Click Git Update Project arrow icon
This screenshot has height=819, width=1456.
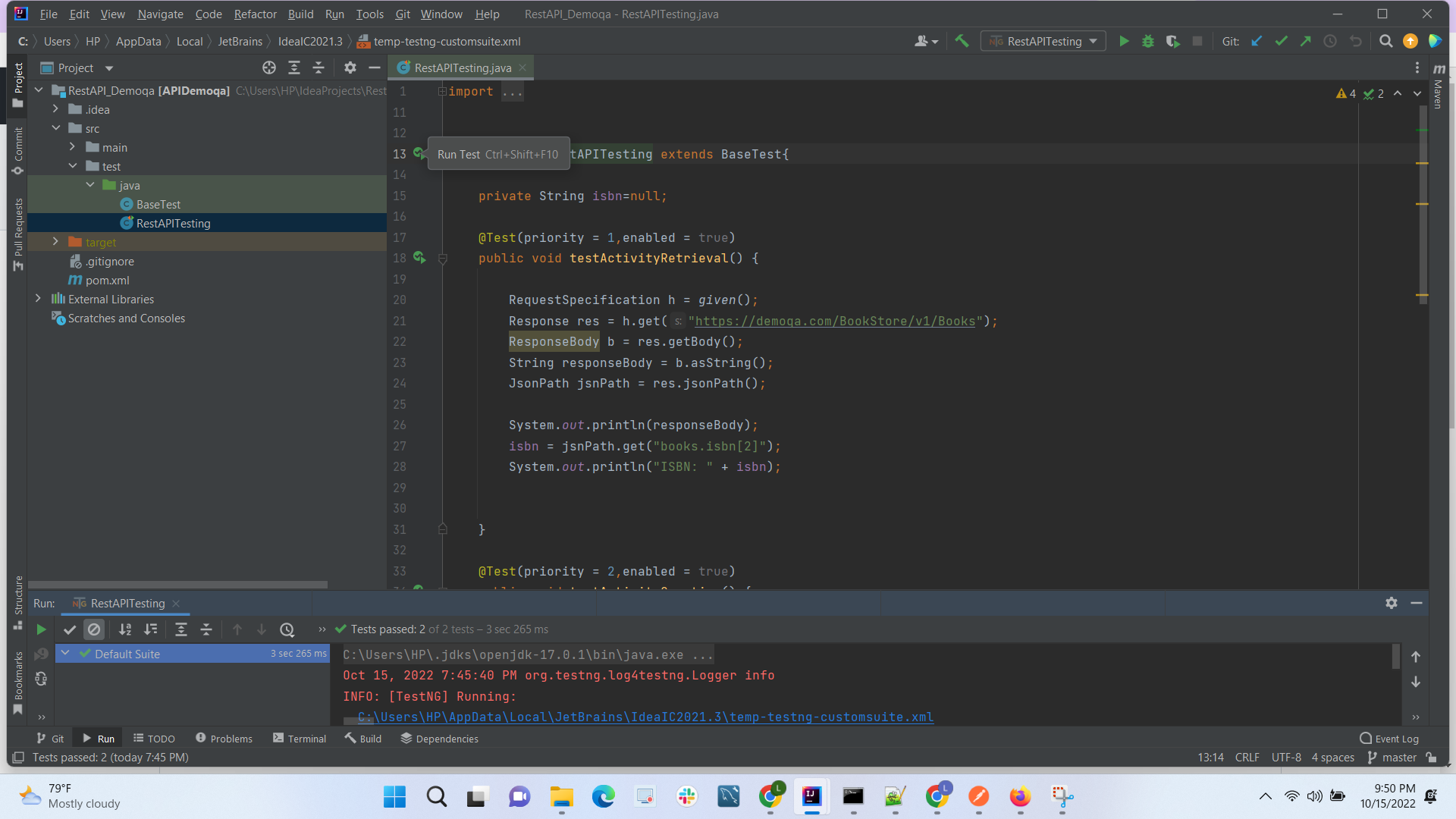click(1257, 42)
